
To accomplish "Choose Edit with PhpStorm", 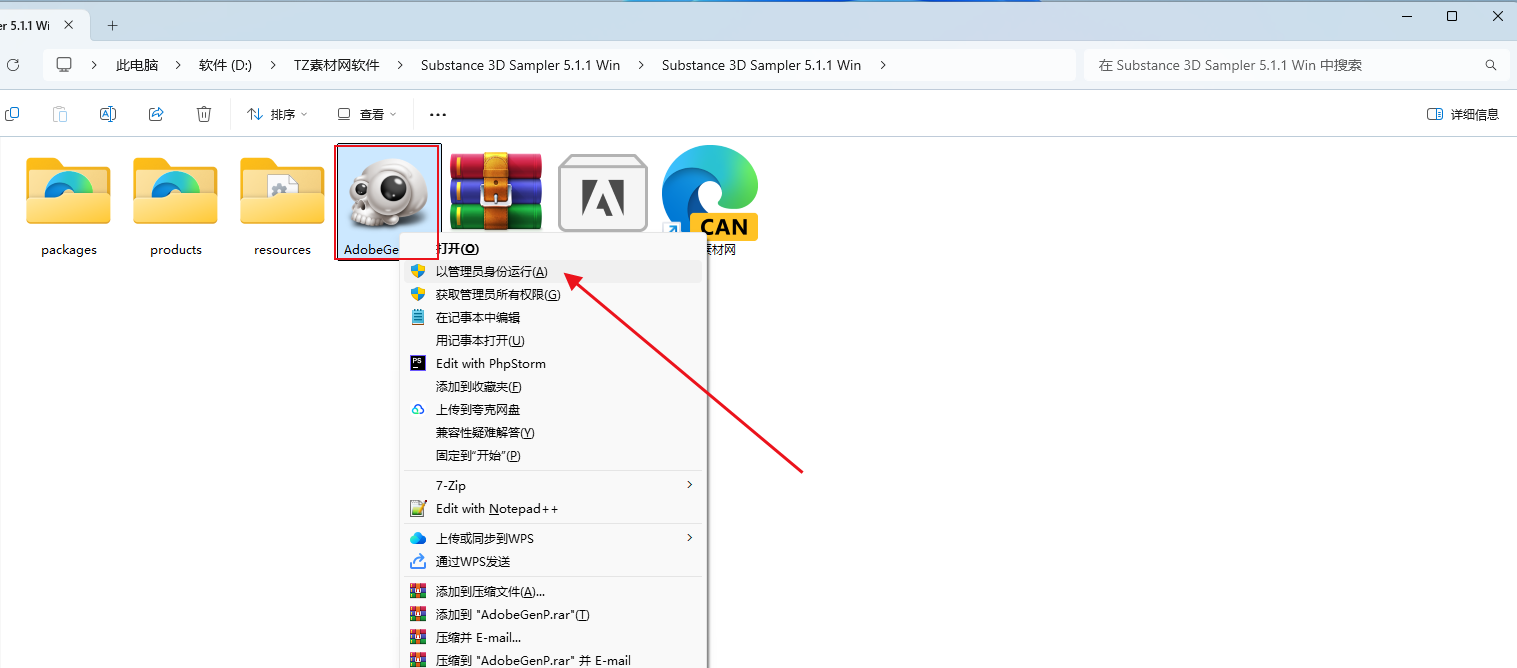I will coord(553,364).
